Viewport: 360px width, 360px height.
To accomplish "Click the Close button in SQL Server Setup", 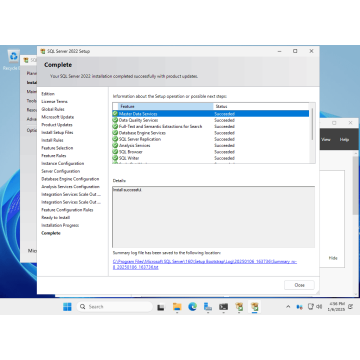I will point(299,285).
